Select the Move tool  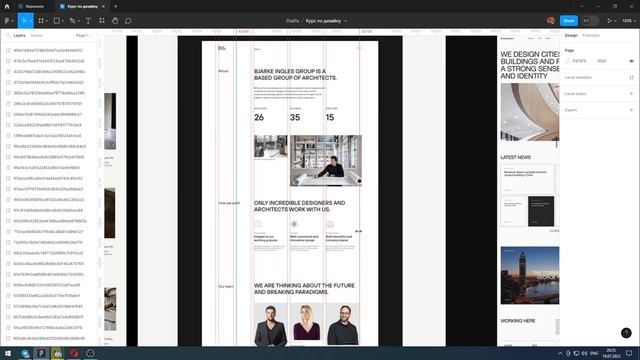click(x=24, y=20)
